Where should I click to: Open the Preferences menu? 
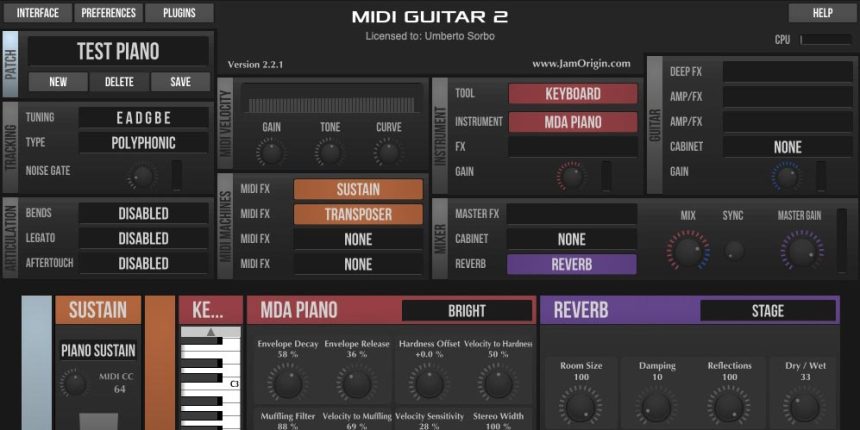(108, 13)
